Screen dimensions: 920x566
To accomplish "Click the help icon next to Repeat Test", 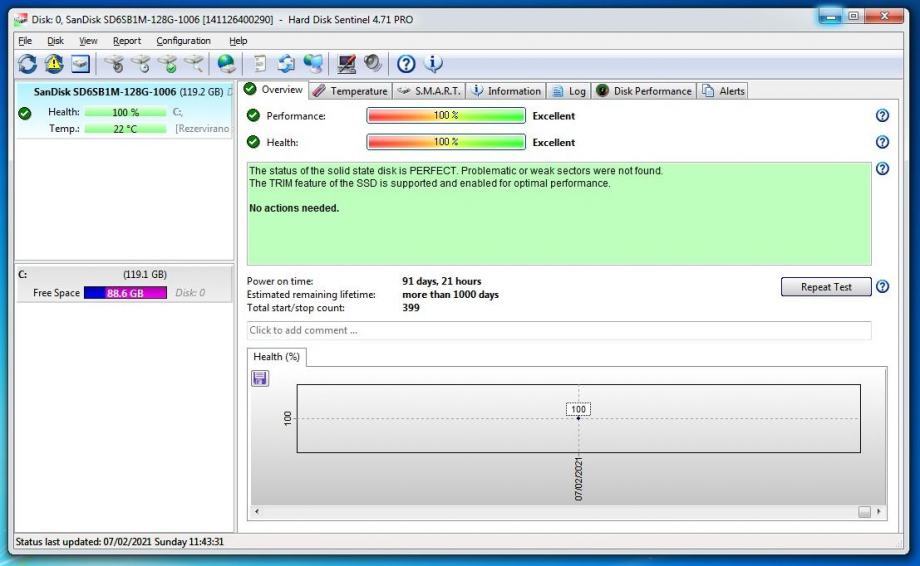I will (x=882, y=287).
